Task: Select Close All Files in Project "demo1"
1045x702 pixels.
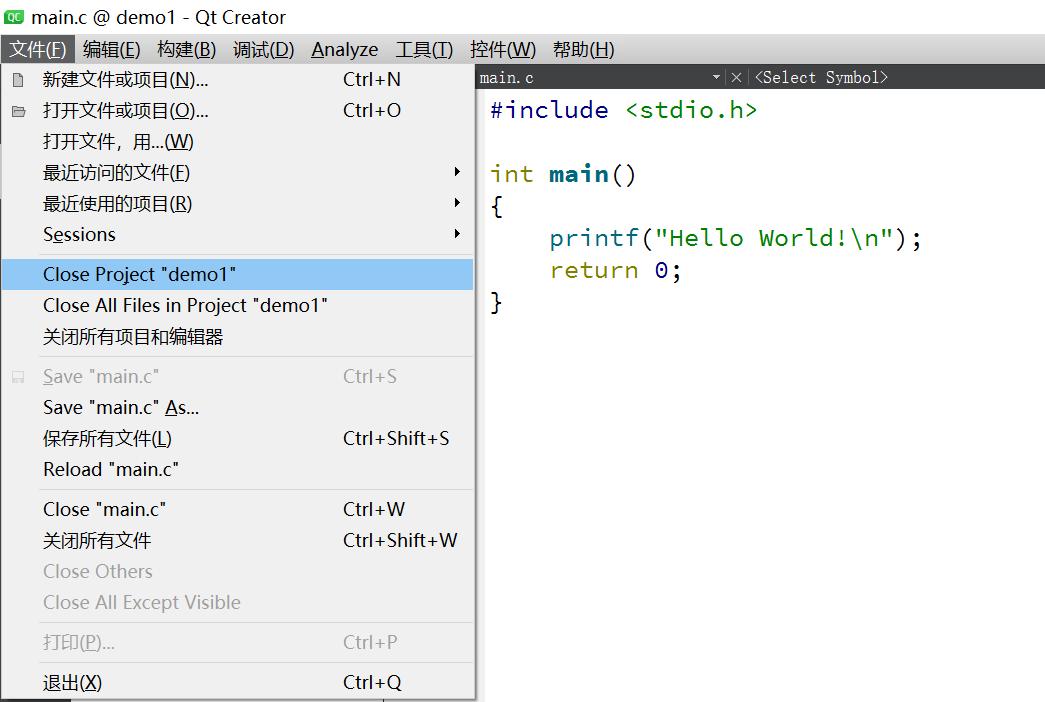Action: pos(185,305)
